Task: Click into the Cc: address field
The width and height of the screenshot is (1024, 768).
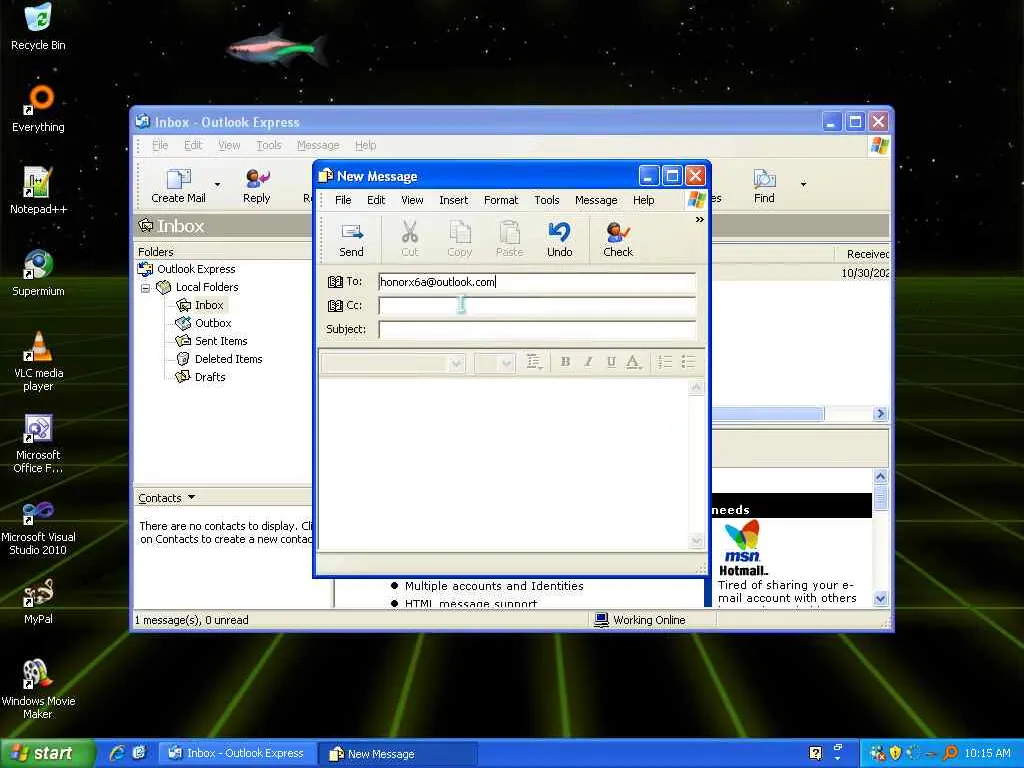Action: pyautogui.click(x=537, y=306)
